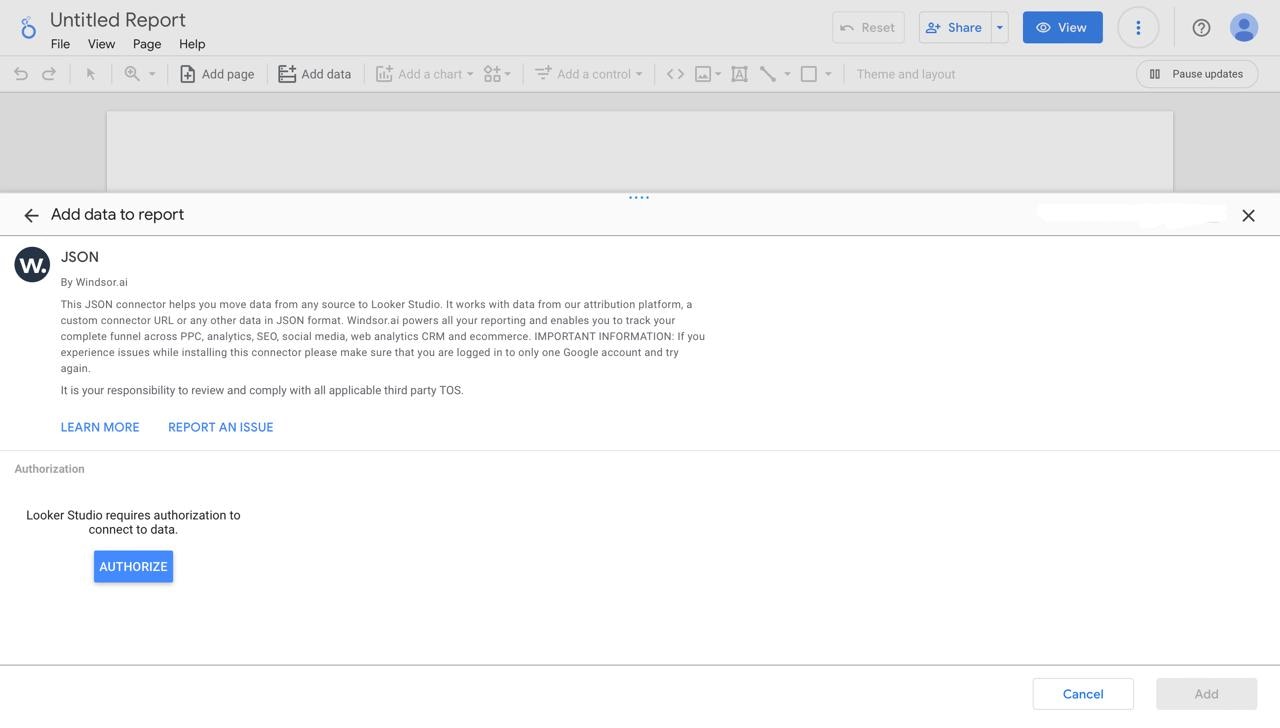Select the selection mode pointer tool
The height and width of the screenshot is (728, 1280).
90,74
